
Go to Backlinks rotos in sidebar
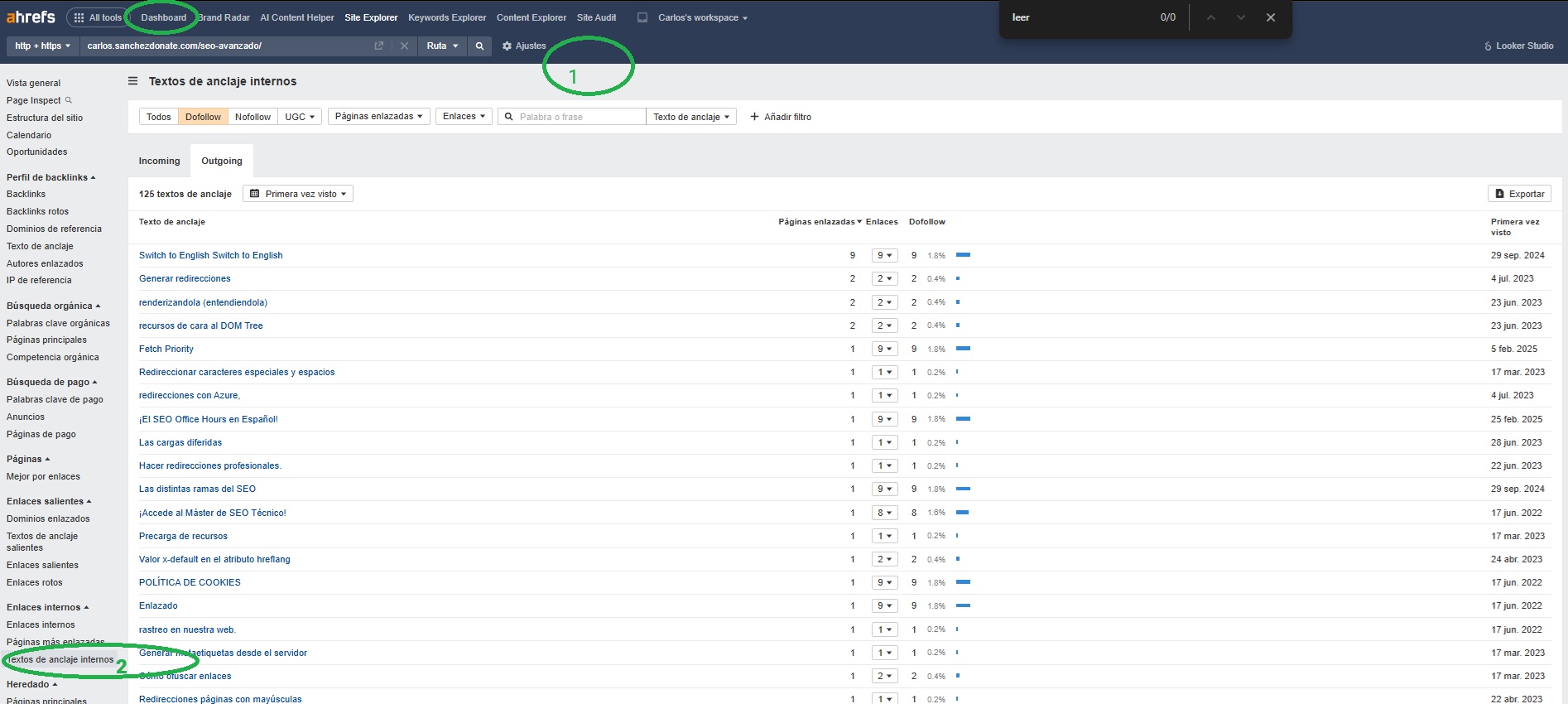click(x=37, y=211)
